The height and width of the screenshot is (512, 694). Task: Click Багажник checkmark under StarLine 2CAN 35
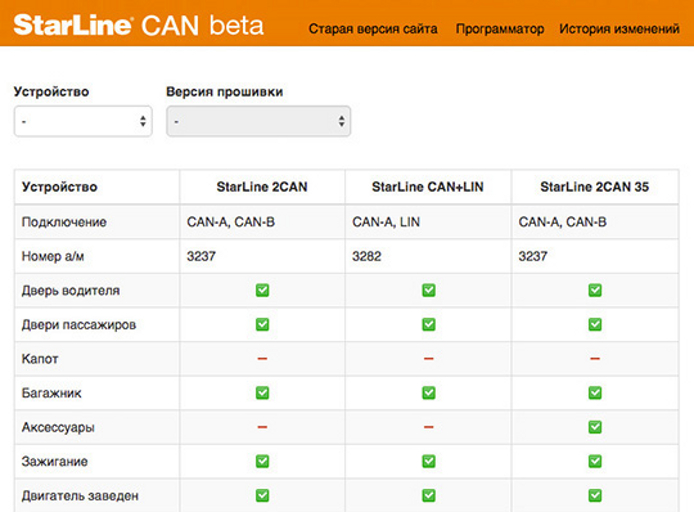coord(595,393)
